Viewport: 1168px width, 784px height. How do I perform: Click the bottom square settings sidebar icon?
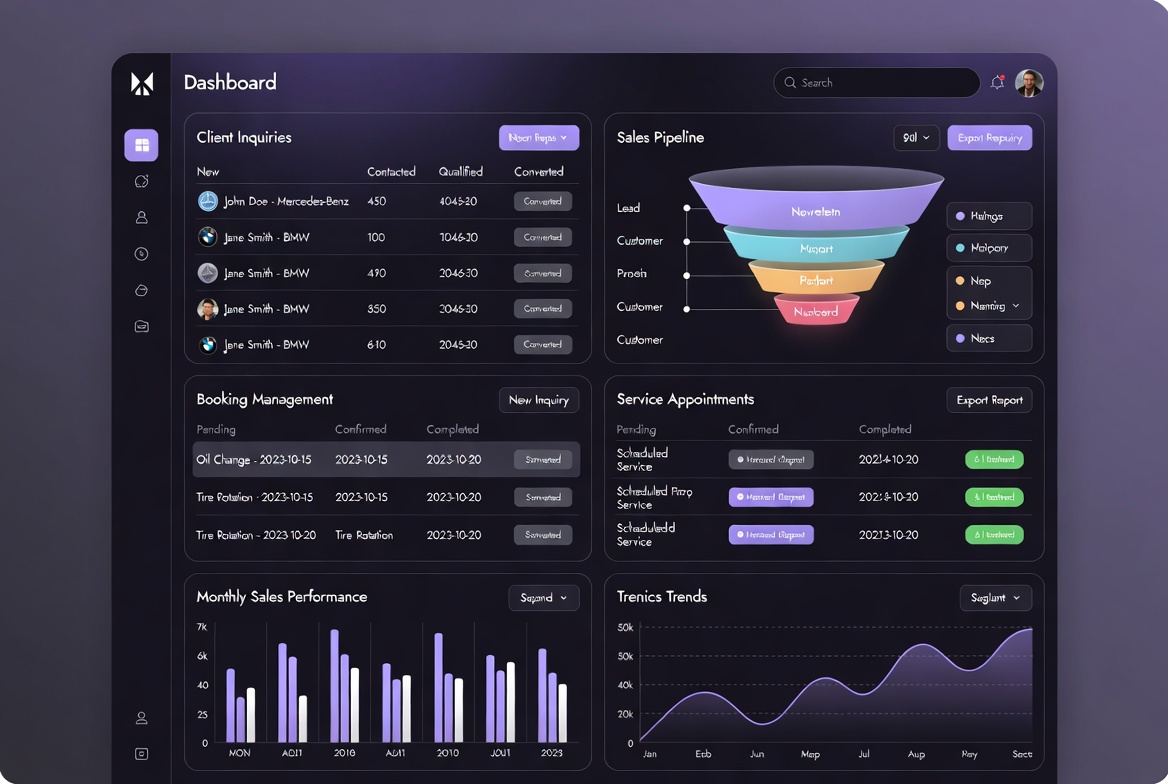(x=142, y=754)
